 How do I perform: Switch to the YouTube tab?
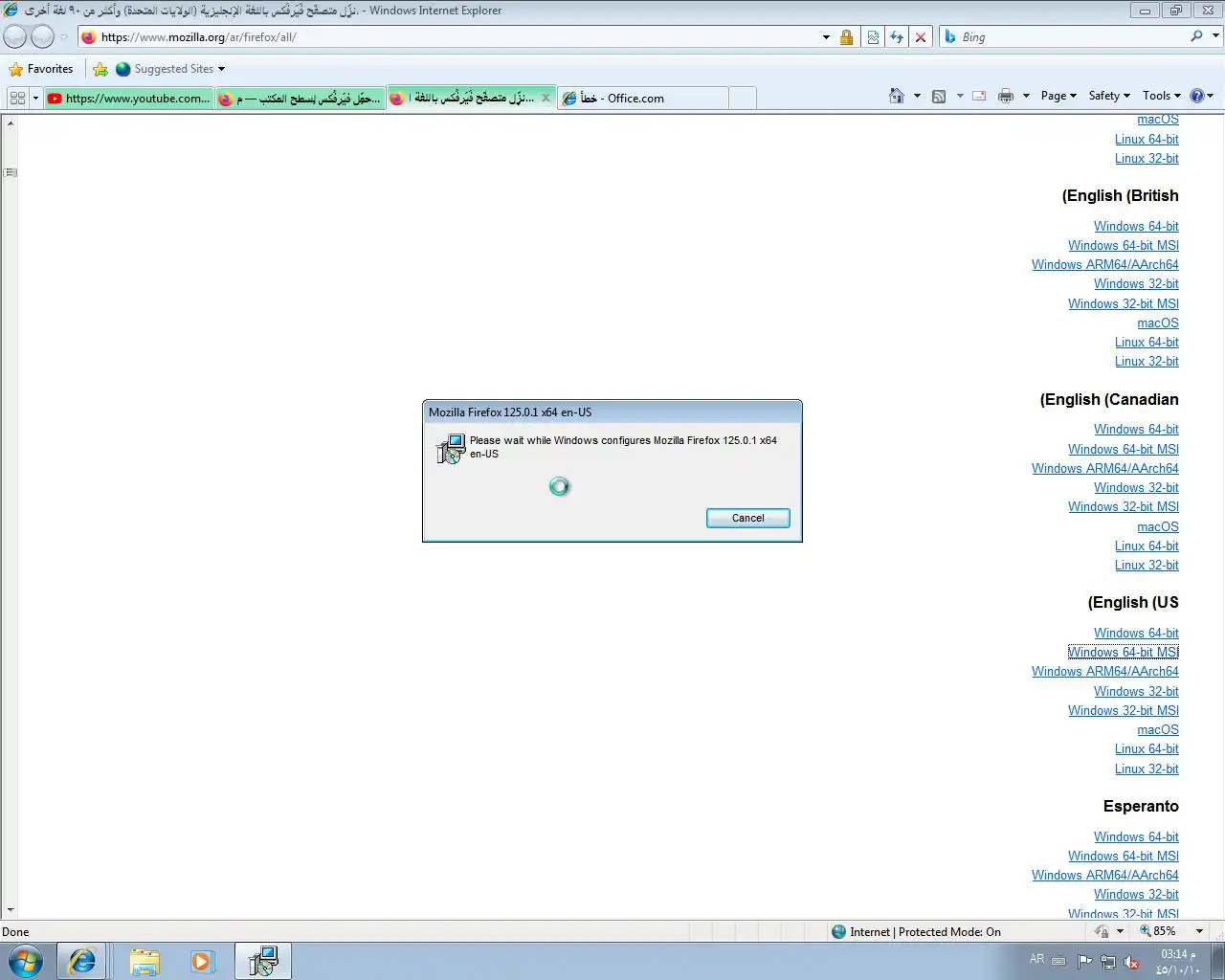[x=128, y=98]
